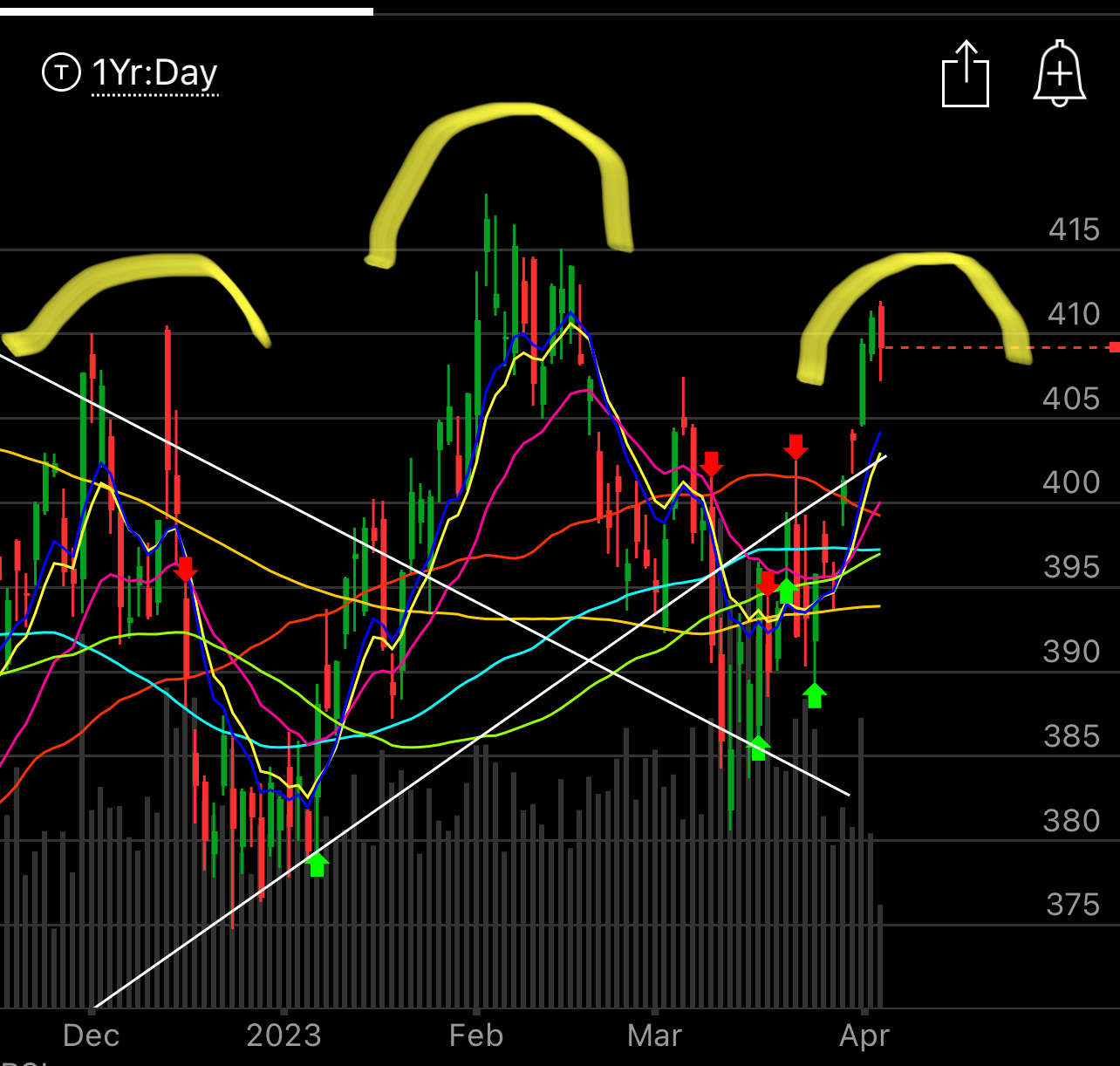The width and height of the screenshot is (1120, 1066).
Task: Click the 395 price axis label
Action: [1071, 567]
